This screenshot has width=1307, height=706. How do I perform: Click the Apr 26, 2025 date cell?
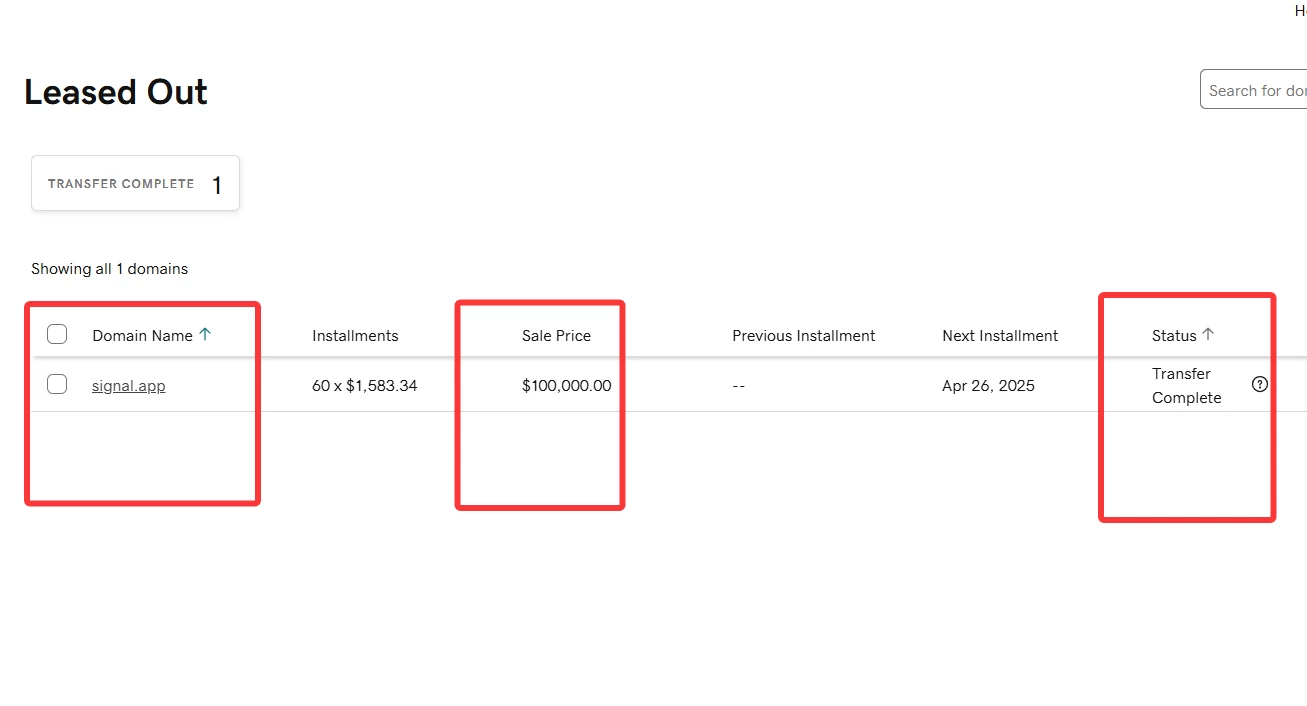(x=988, y=386)
